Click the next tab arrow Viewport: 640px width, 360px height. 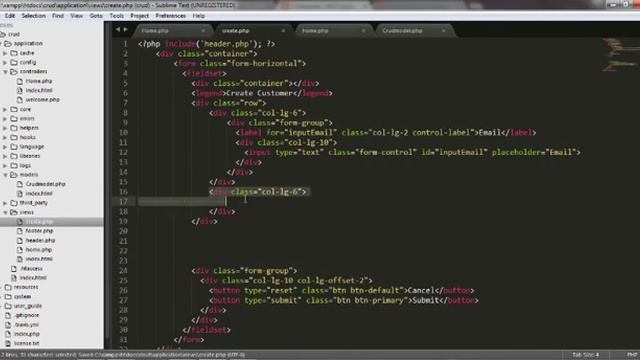tap(126, 30)
